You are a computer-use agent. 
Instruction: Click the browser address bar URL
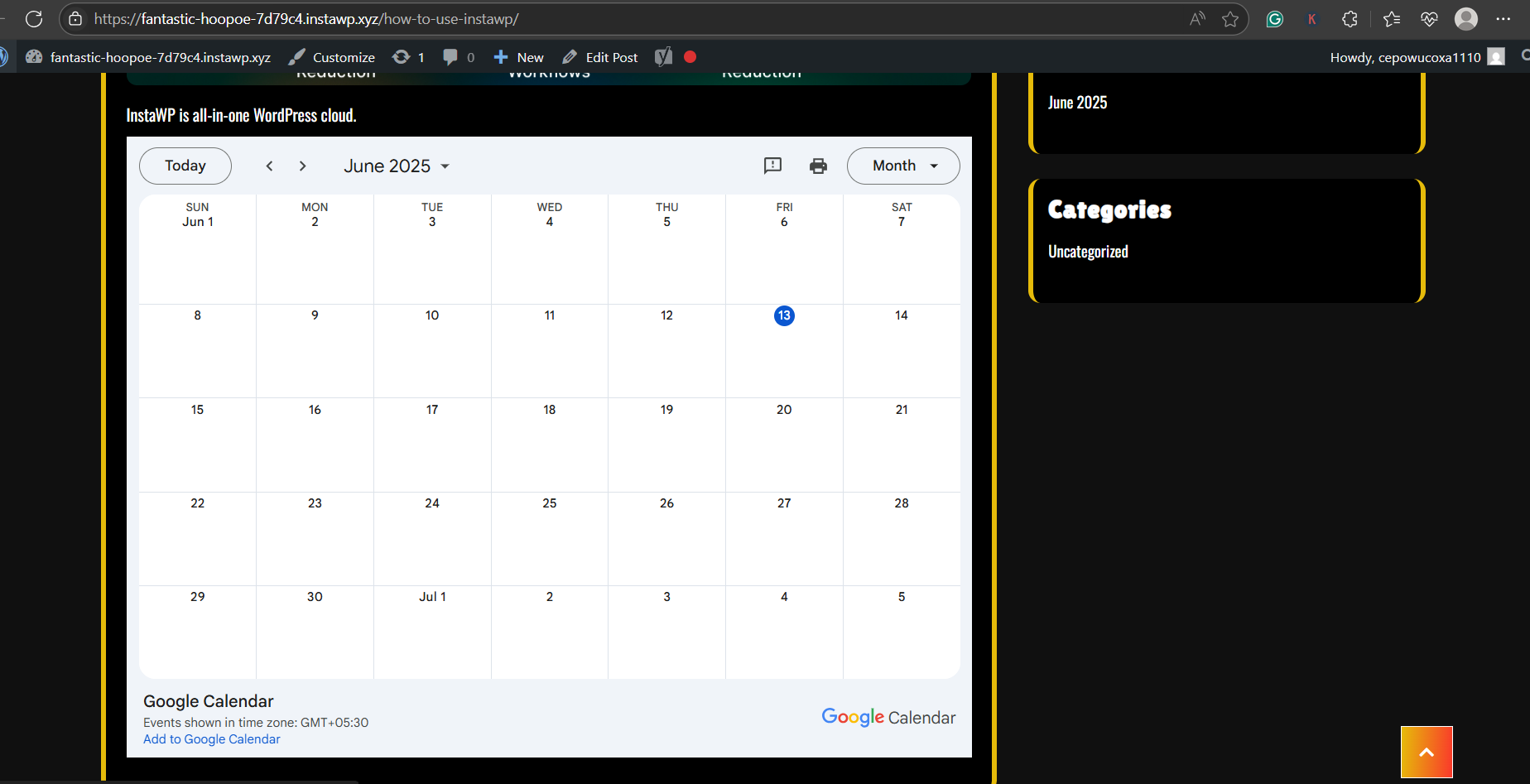306,18
